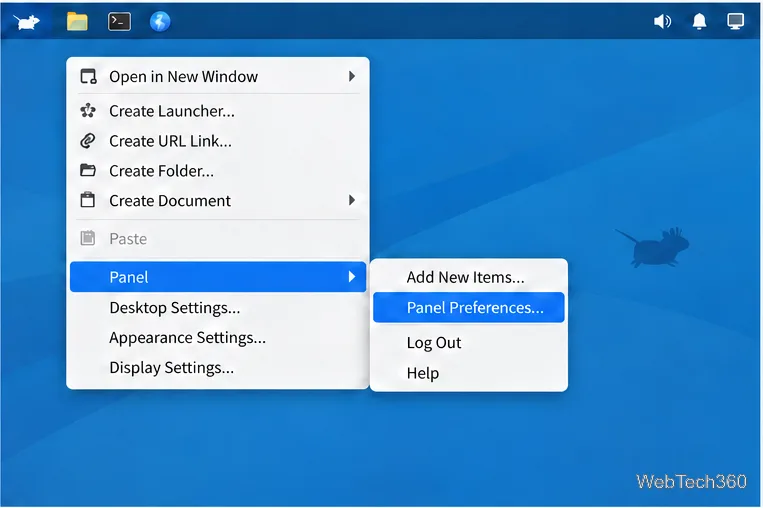Select Create URL Link... entry
This screenshot has width=763, height=508.
(218, 141)
